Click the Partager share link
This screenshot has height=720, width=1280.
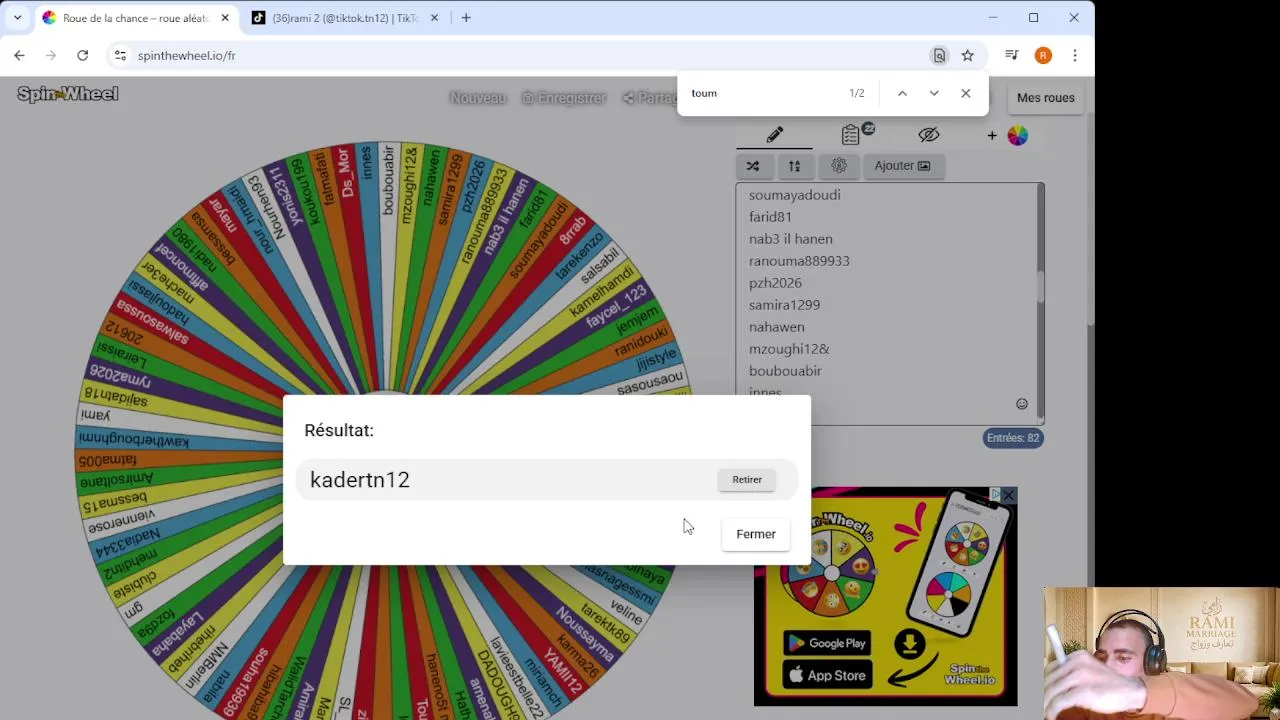[x=650, y=98]
